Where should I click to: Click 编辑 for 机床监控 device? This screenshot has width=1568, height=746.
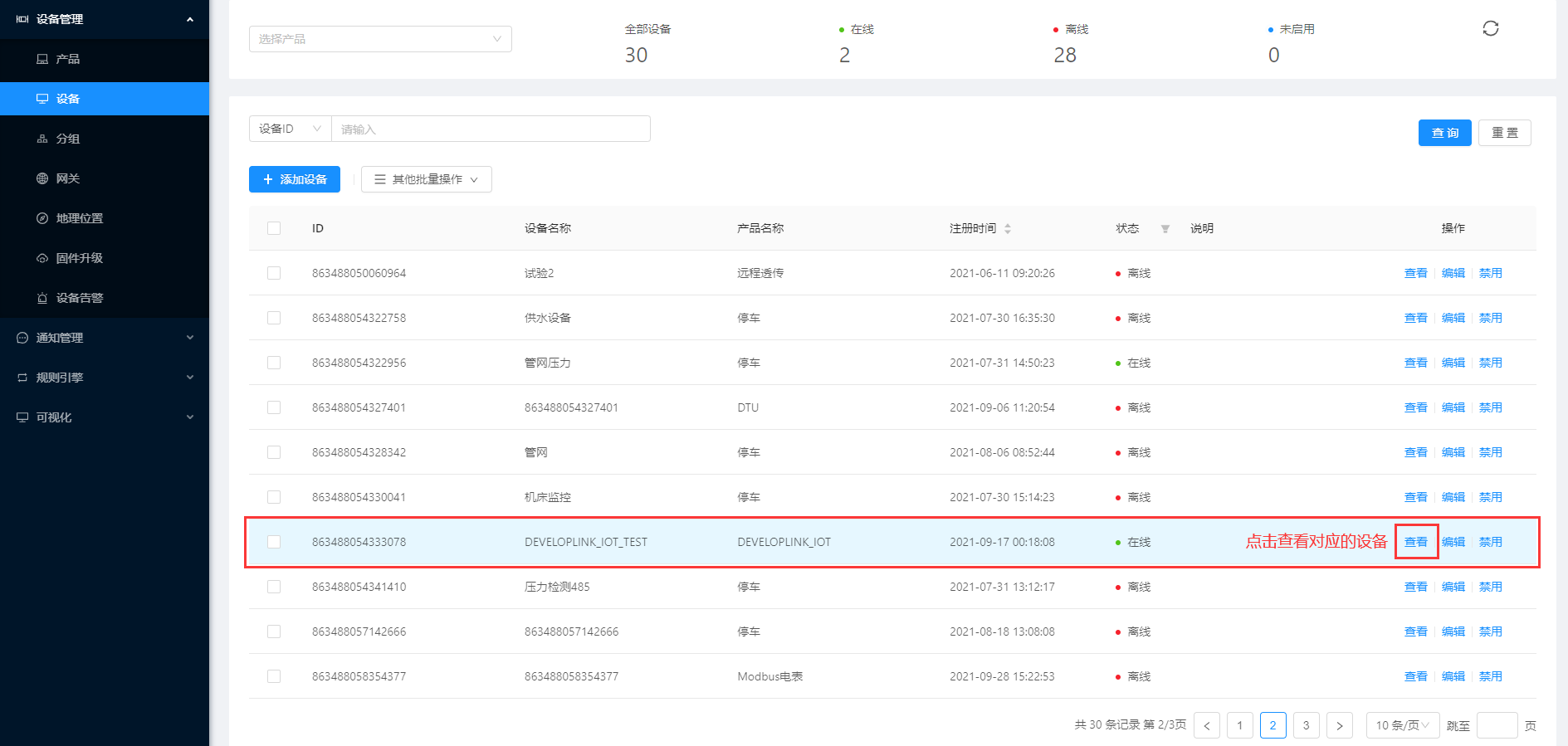(1453, 497)
